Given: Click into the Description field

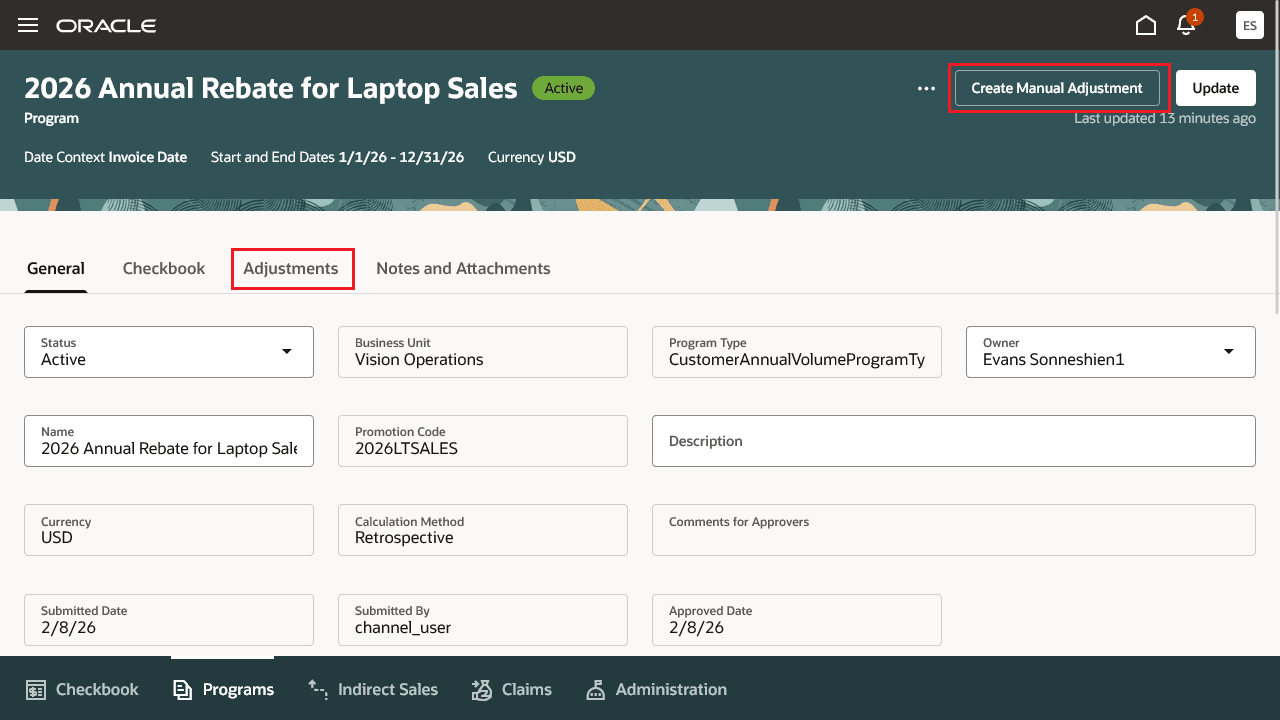Looking at the screenshot, I should point(954,441).
